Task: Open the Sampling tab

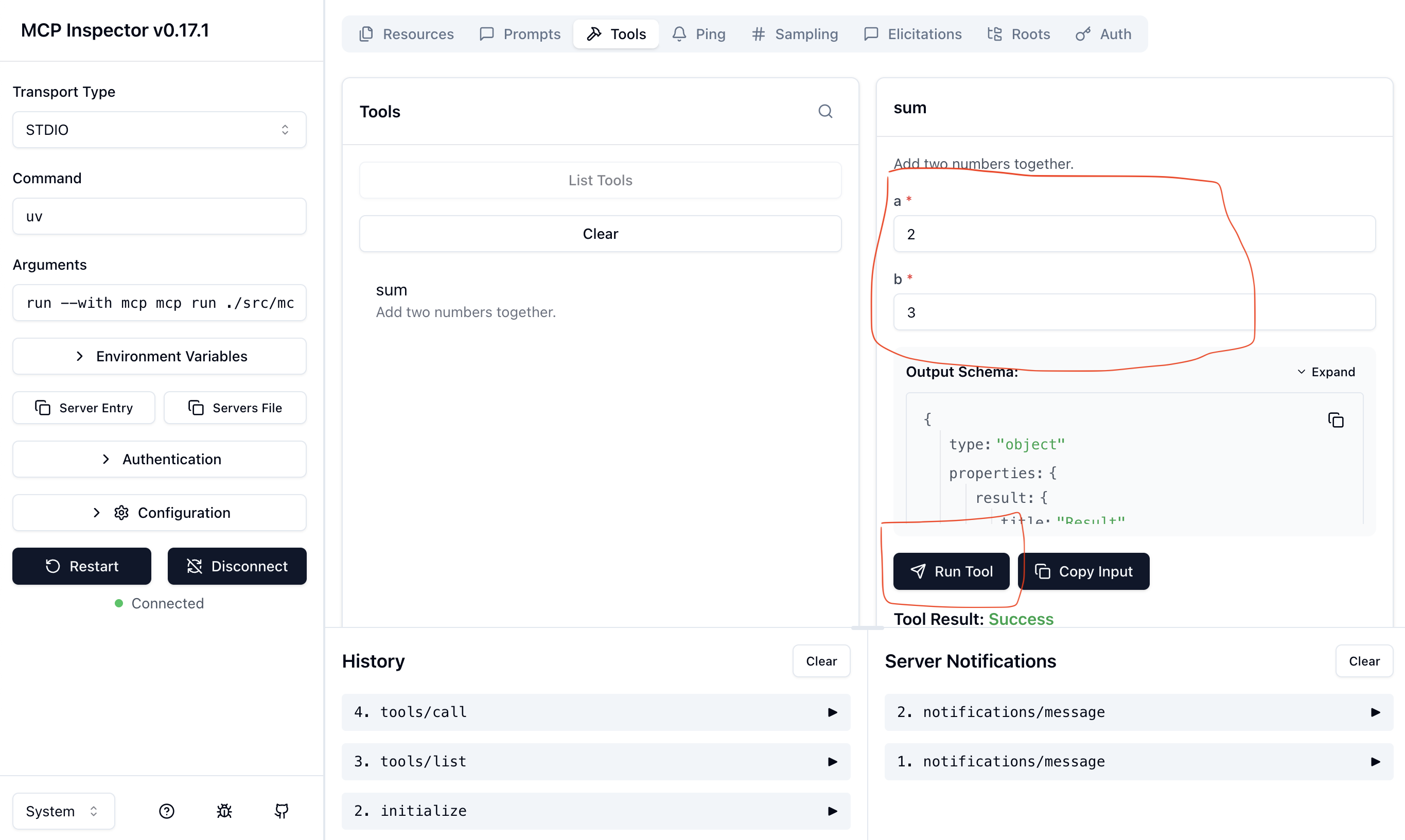Action: pos(795,34)
